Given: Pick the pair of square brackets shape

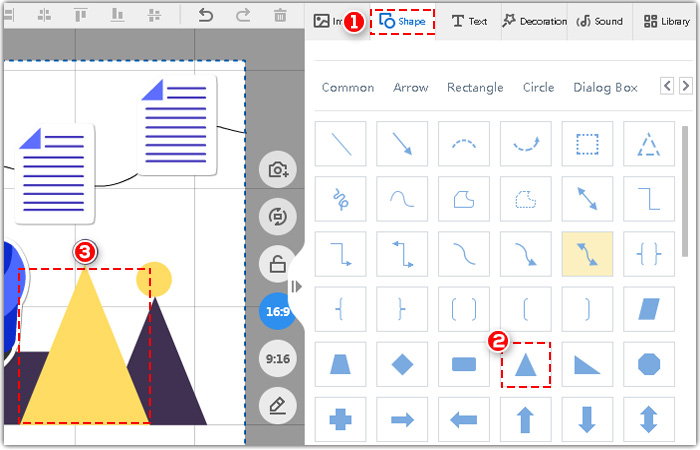Looking at the screenshot, I should (464, 309).
